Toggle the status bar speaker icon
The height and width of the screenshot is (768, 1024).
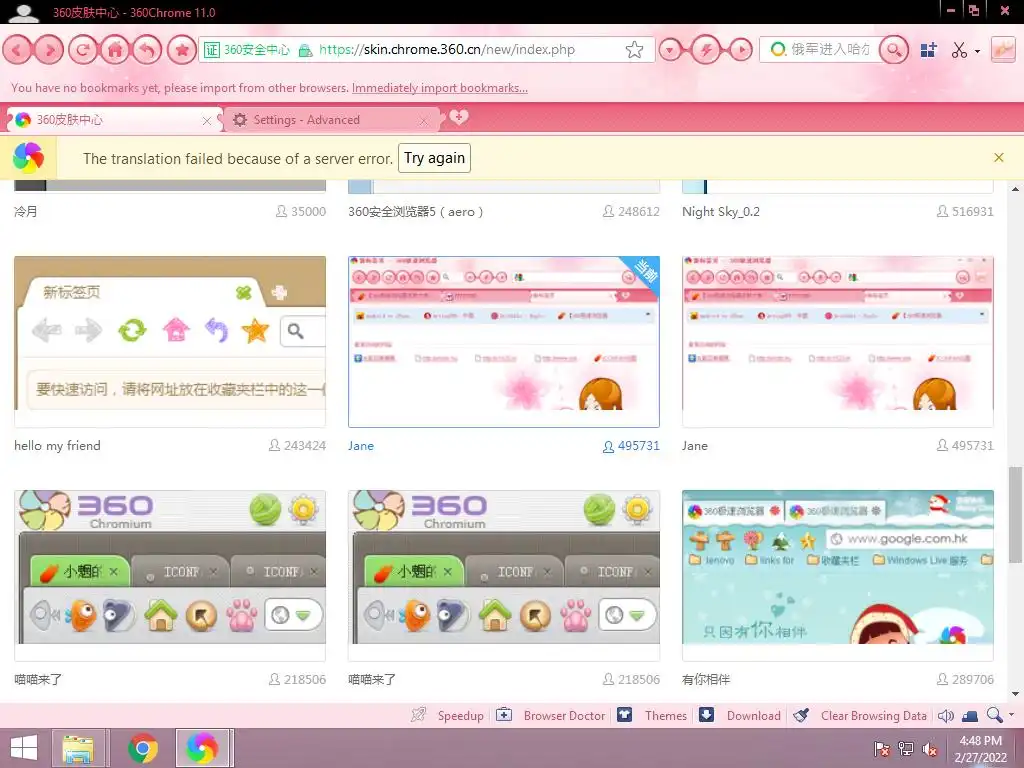tap(946, 716)
